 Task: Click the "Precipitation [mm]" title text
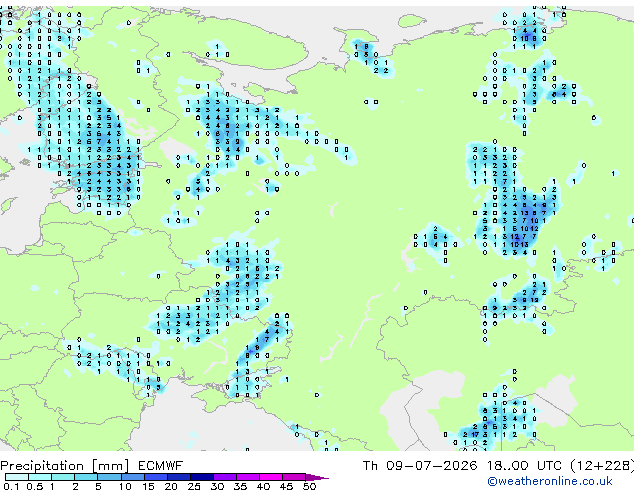click(x=65, y=466)
